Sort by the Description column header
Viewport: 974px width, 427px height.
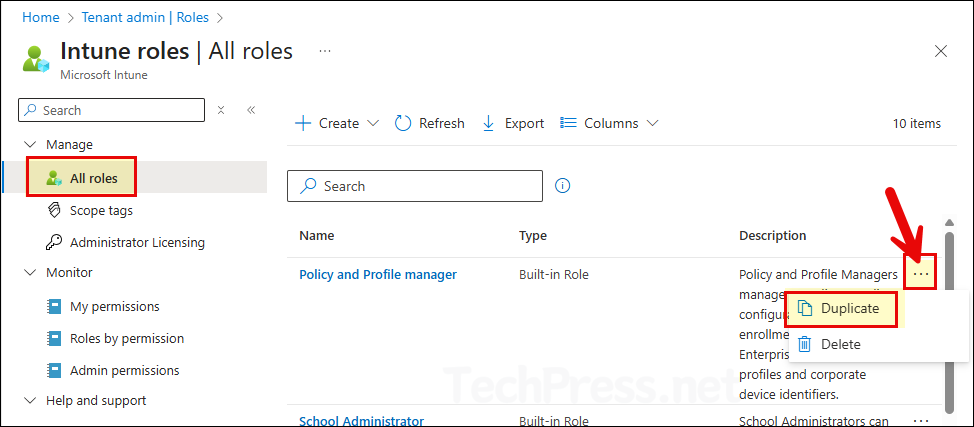click(x=772, y=236)
